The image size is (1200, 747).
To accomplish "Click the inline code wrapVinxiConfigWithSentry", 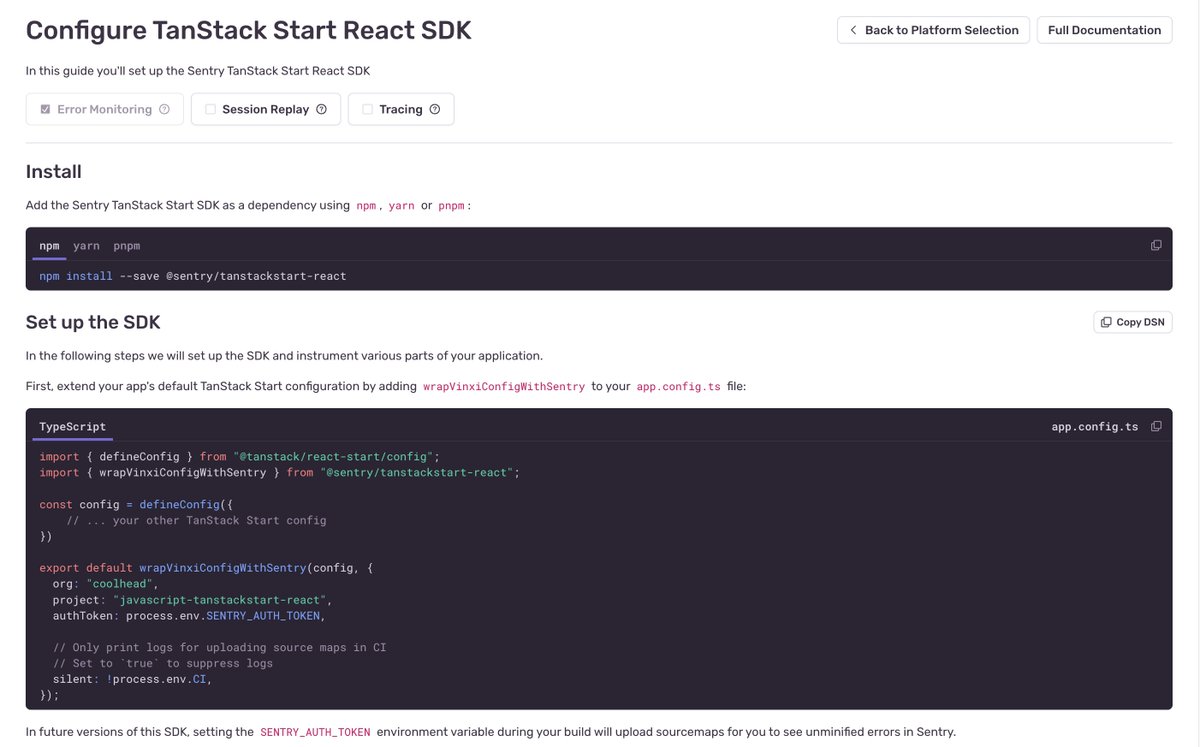I will [x=504, y=386].
